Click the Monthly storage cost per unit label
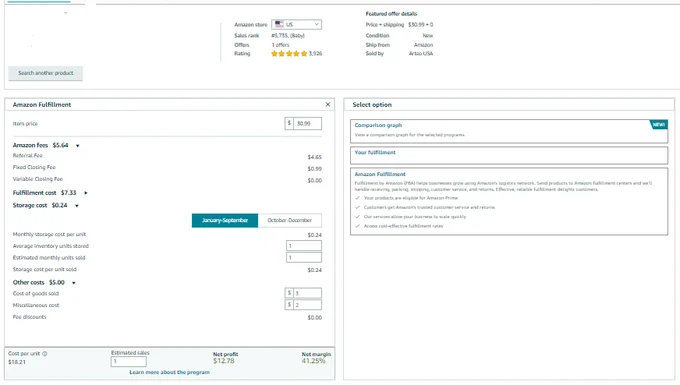This screenshot has width=680, height=385. coord(49,234)
